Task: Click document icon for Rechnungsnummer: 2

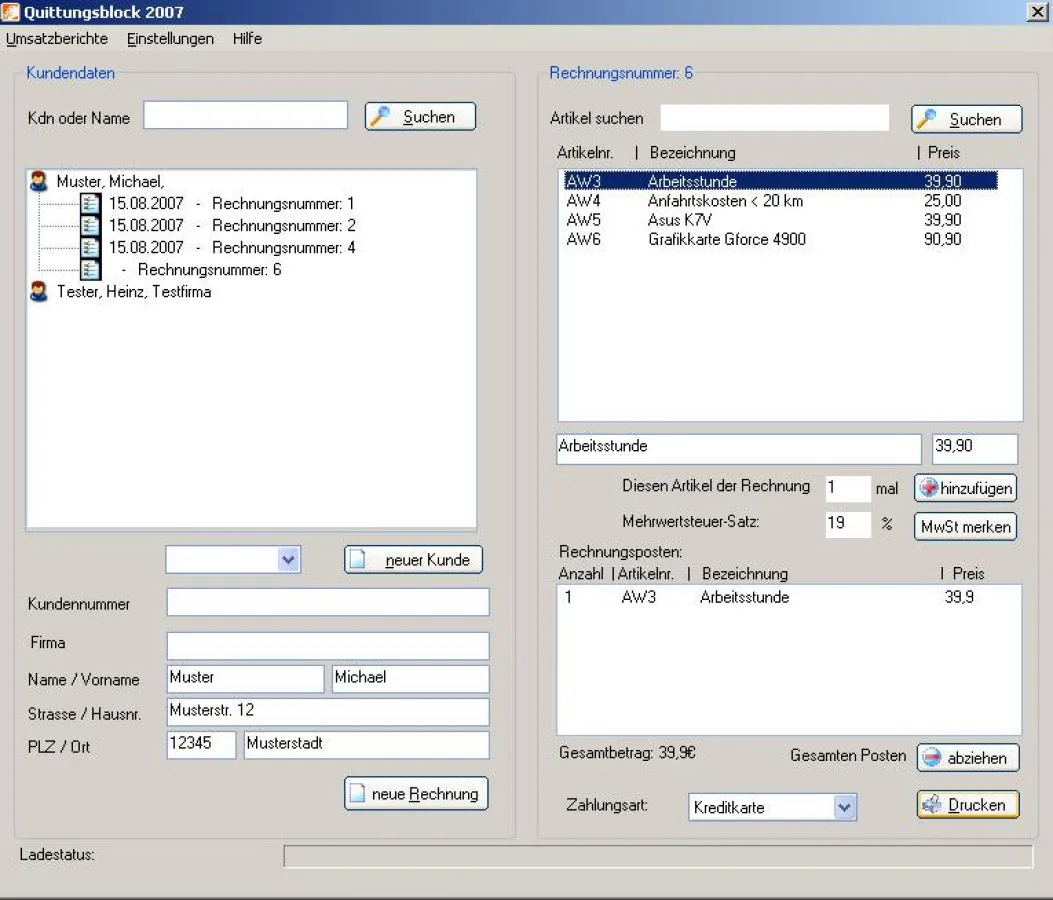Action: coord(91,226)
